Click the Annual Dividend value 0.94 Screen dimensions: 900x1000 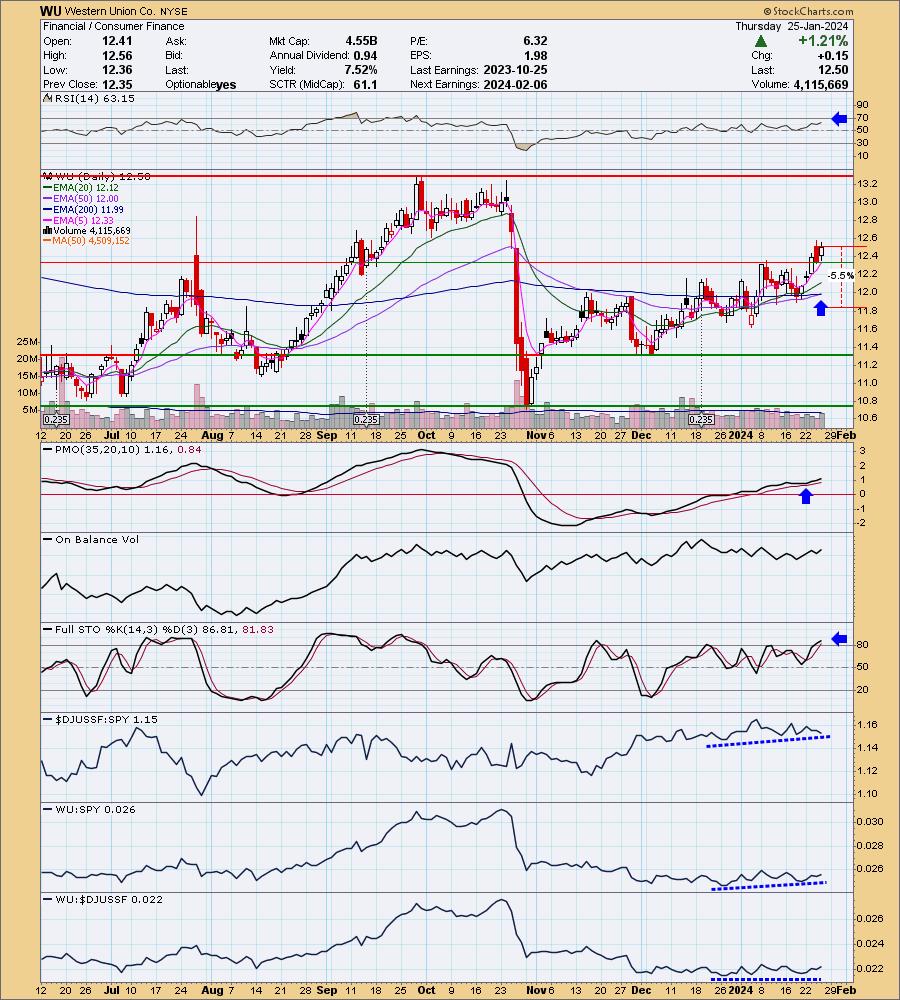point(365,55)
